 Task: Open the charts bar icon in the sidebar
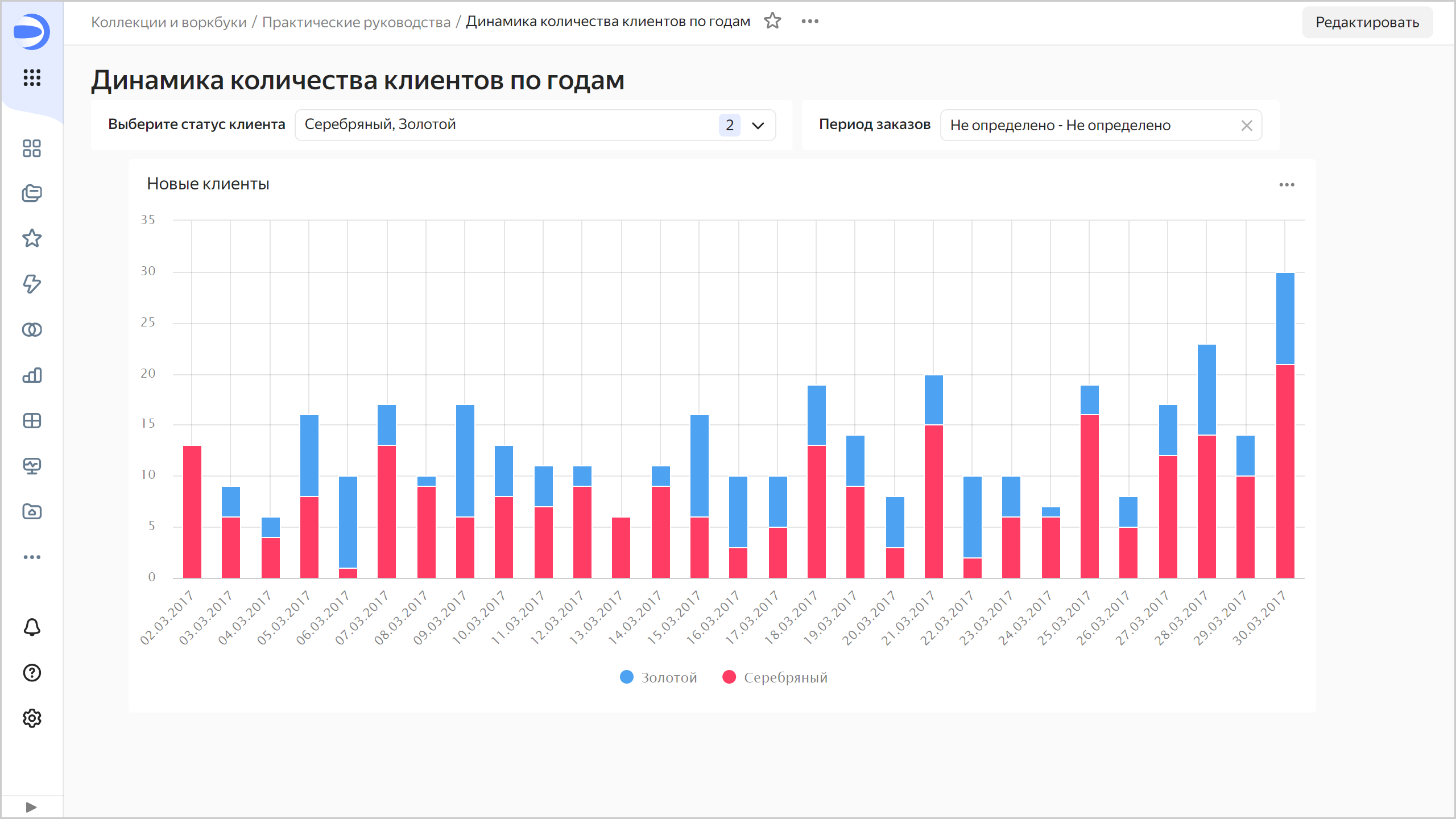pos(32,375)
